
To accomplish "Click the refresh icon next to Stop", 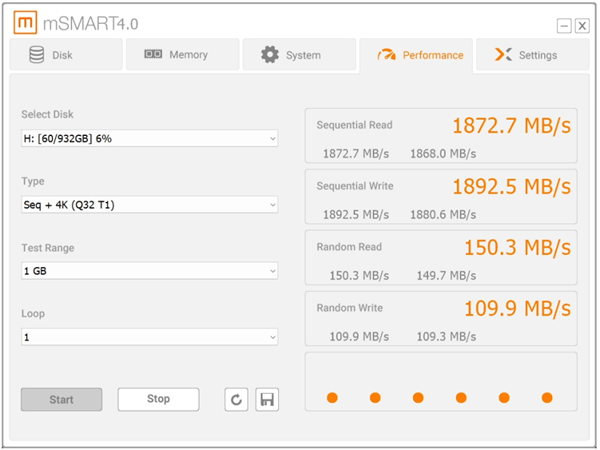I will [236, 400].
